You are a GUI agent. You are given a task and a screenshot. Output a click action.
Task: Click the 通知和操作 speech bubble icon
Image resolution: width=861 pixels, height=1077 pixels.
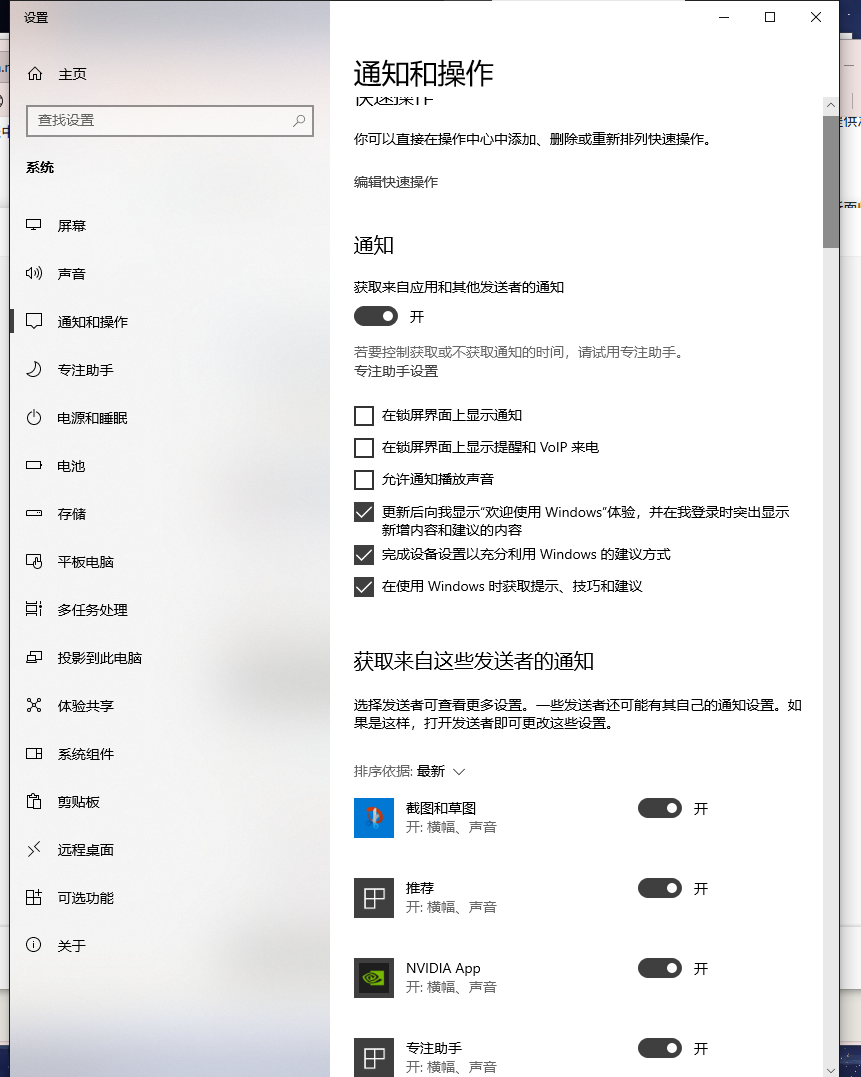[x=34, y=321]
